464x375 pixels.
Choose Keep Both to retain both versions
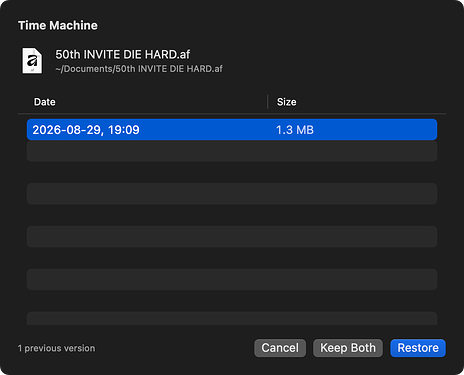click(348, 348)
